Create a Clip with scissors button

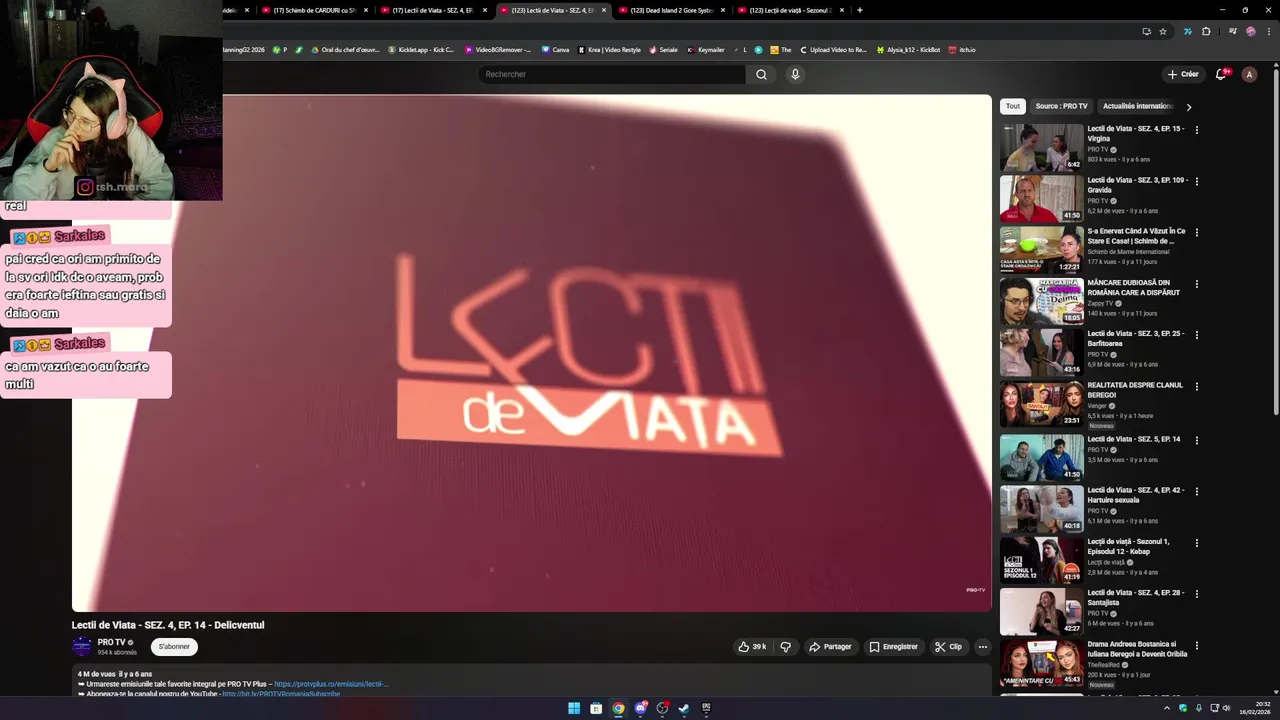(x=948, y=647)
